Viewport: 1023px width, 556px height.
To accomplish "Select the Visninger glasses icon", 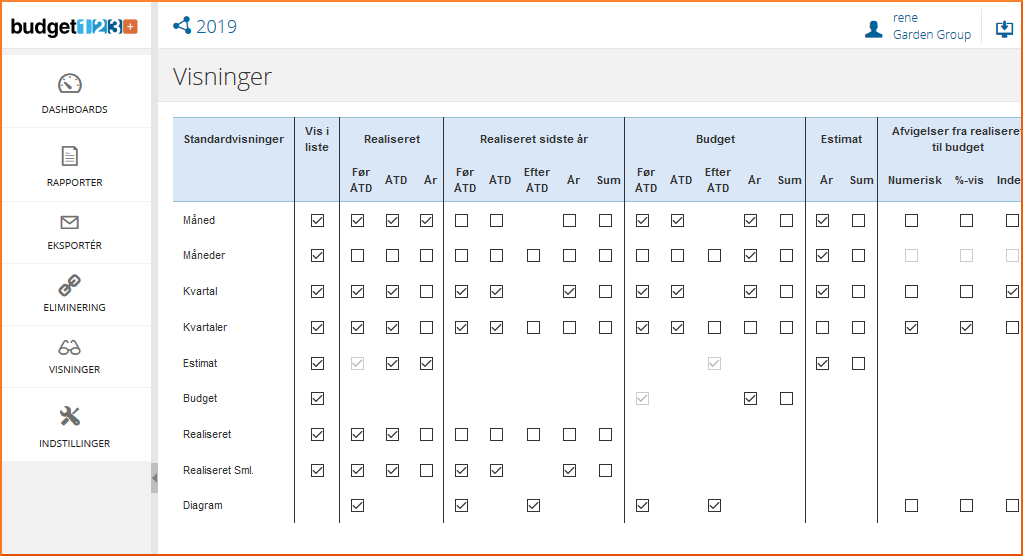I will [69, 347].
